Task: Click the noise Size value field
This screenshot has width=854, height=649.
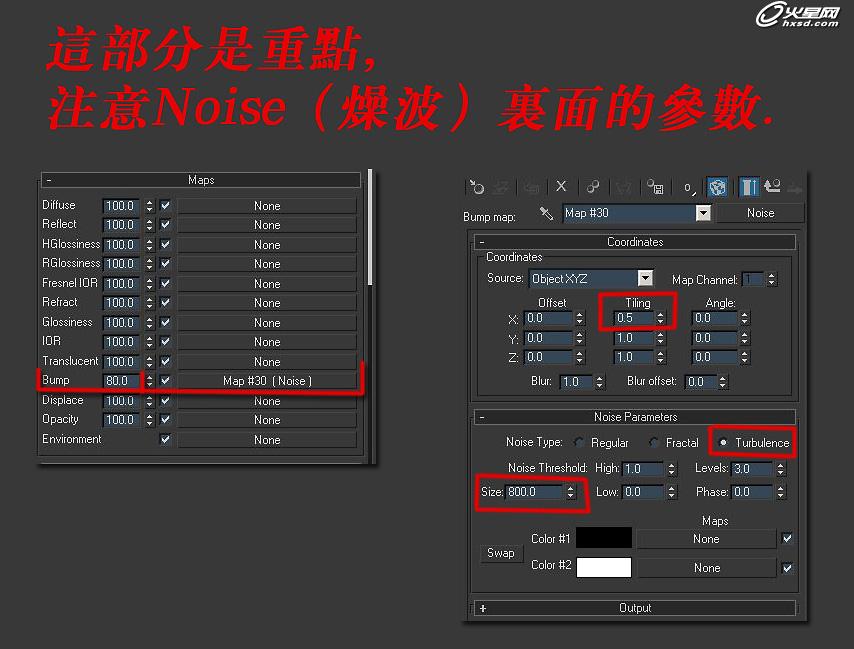Action: tap(534, 492)
